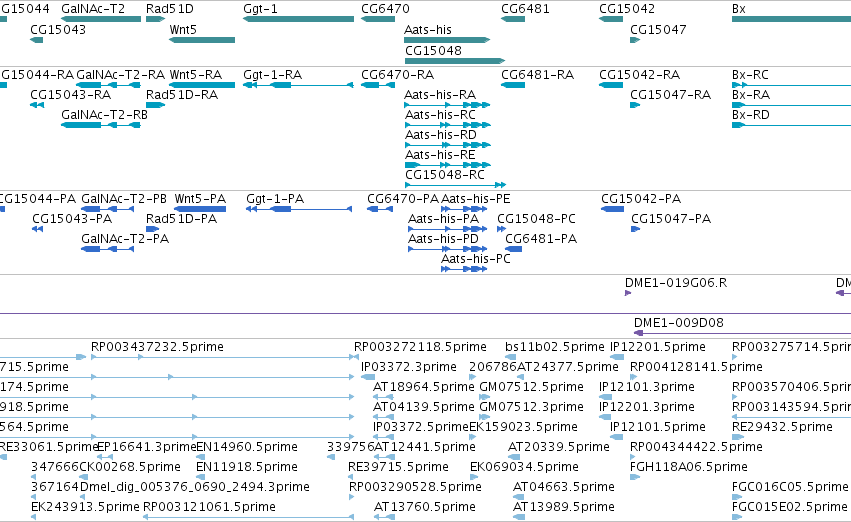Open the Aats-his gene label without suffix
Viewport: 851px width, 522px height.
pyautogui.click(x=428, y=30)
